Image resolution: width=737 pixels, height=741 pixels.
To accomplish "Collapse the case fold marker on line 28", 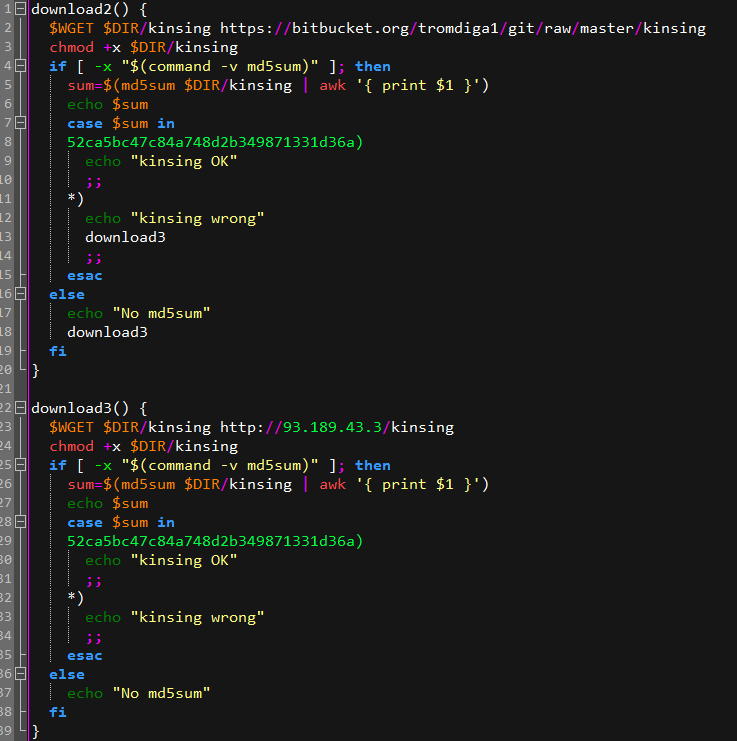I will click(20, 522).
